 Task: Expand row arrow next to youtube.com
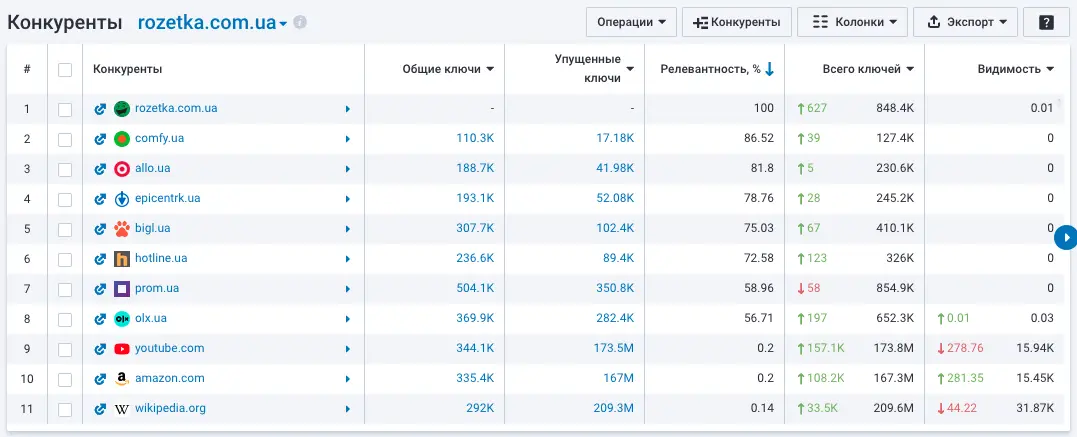pyautogui.click(x=348, y=348)
